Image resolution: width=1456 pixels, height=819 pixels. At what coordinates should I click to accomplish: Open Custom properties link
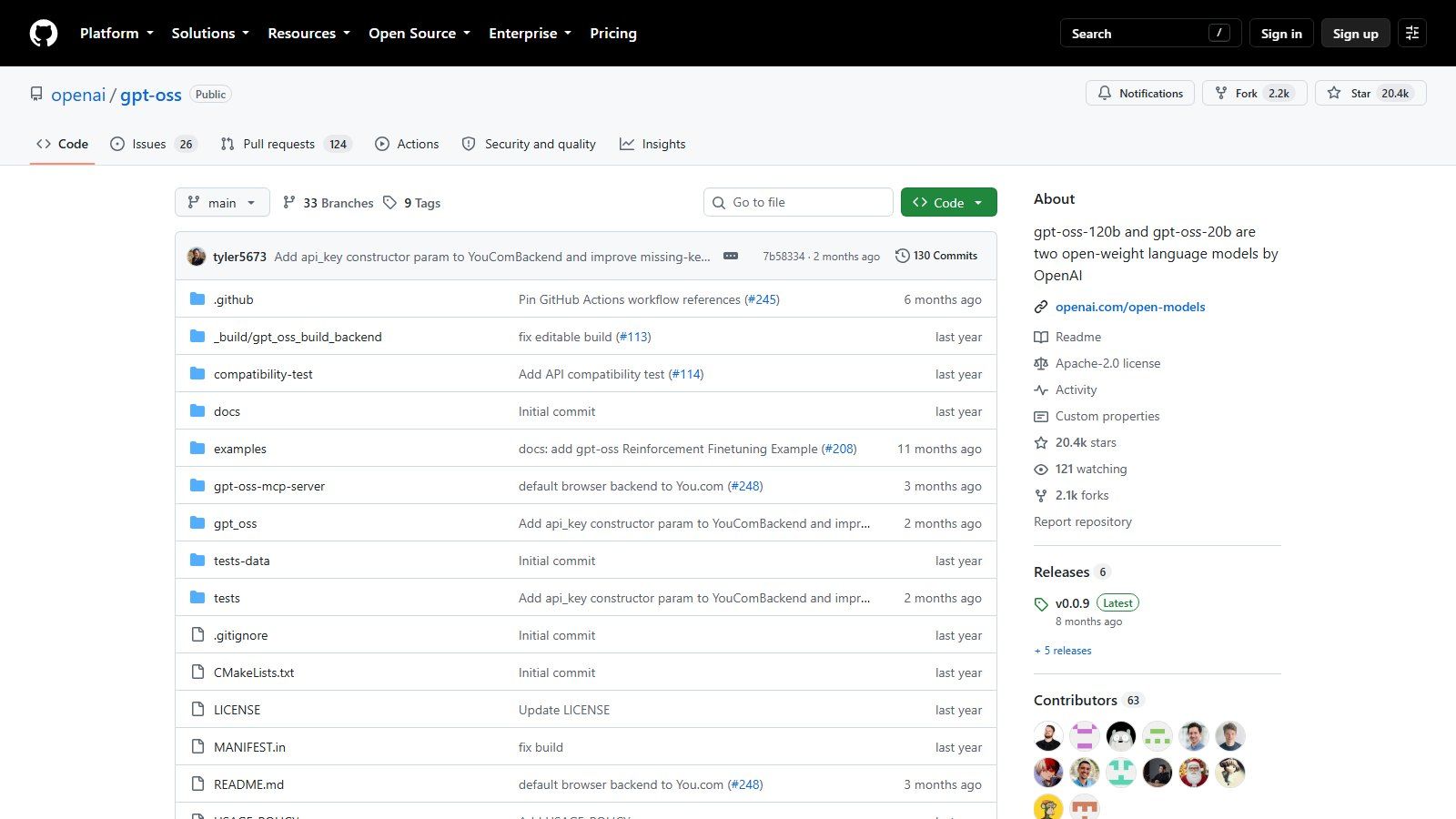pyautogui.click(x=1107, y=416)
